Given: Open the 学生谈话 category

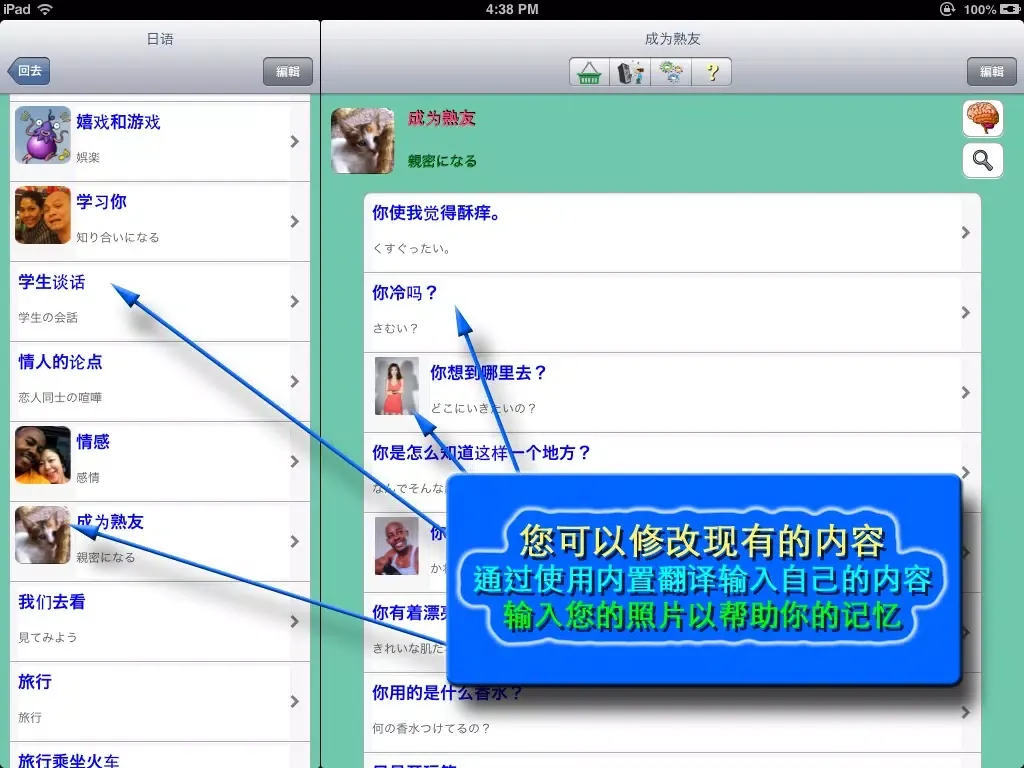Looking at the screenshot, I should tap(160, 302).
